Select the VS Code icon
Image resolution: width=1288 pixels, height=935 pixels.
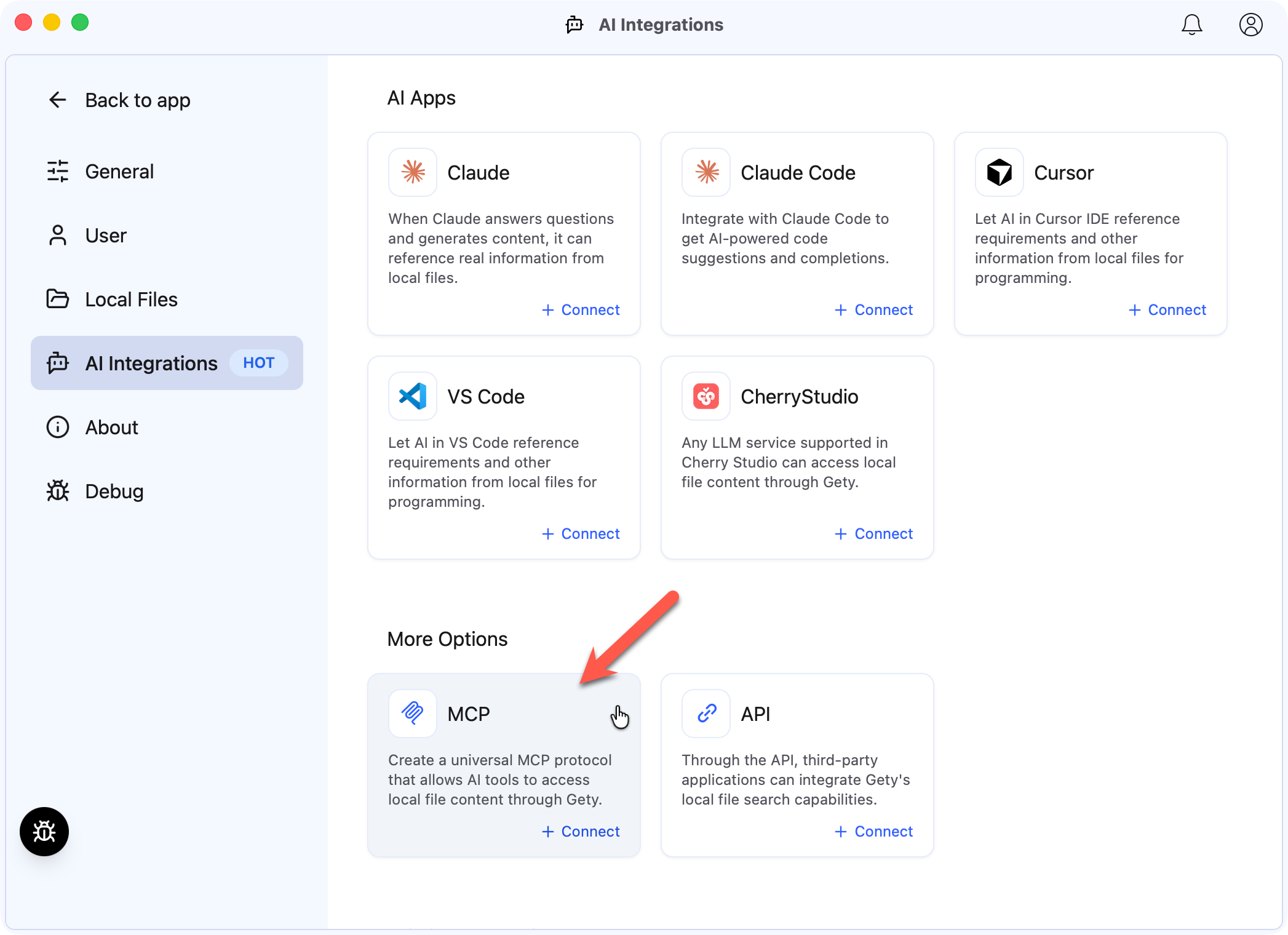pyautogui.click(x=412, y=396)
